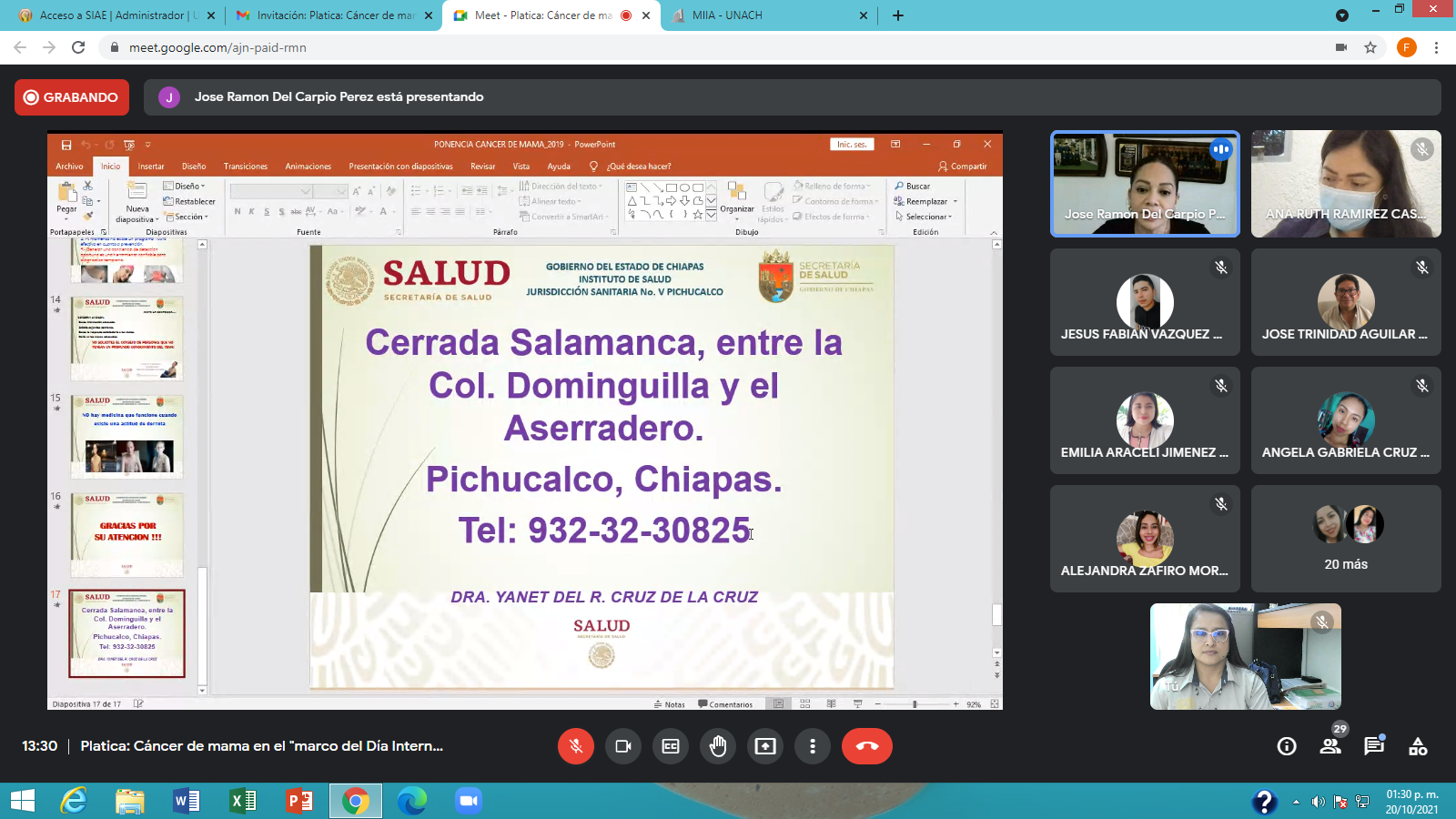
Task: Adjust PowerPoint zoom slider
Action: tap(915, 704)
